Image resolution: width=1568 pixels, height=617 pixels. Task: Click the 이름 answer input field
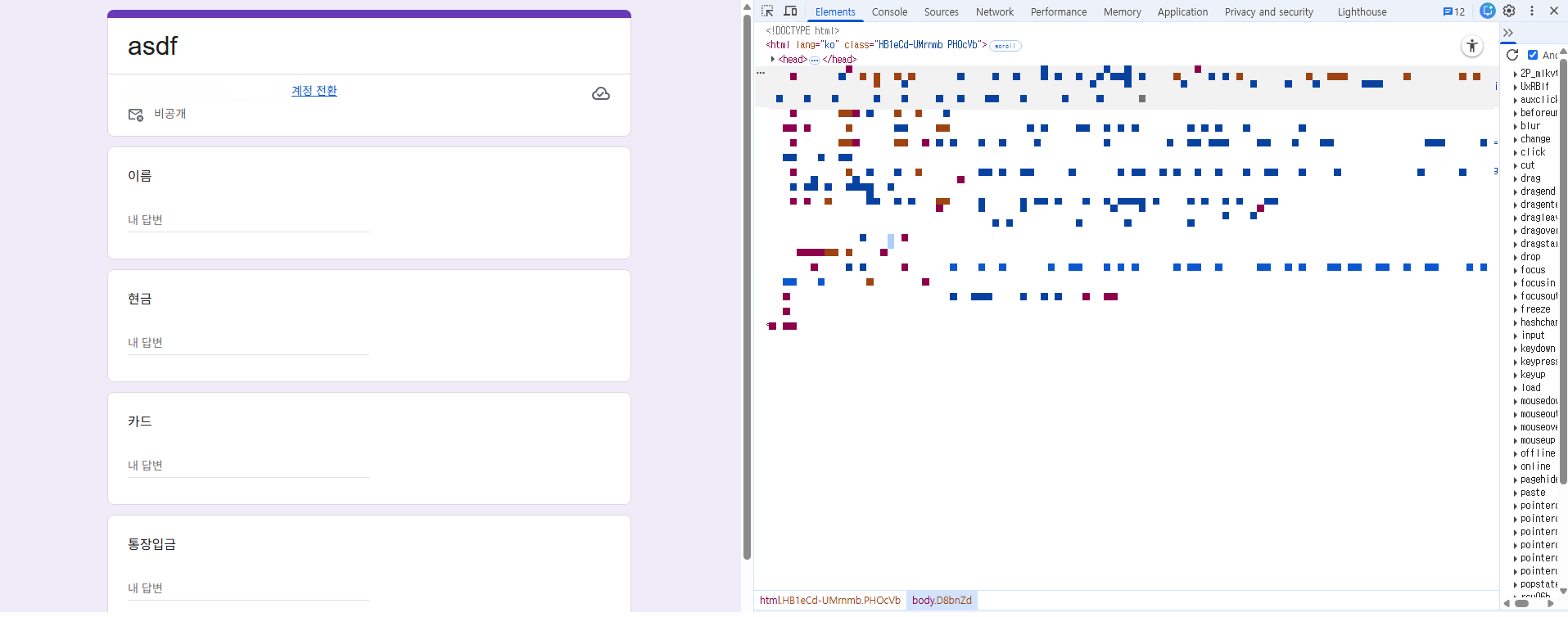248,220
